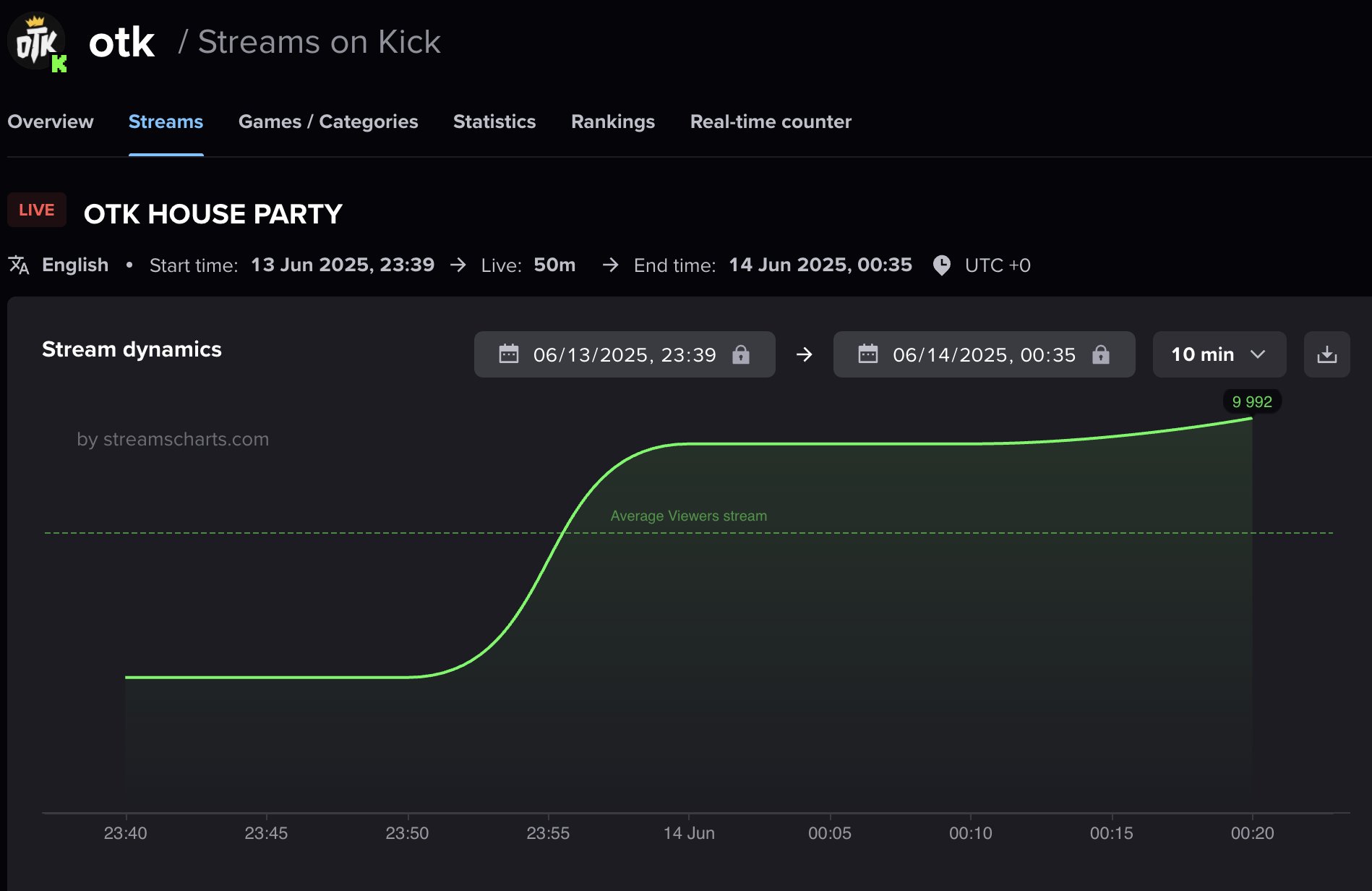Click the 23:40 axis label

click(x=125, y=833)
